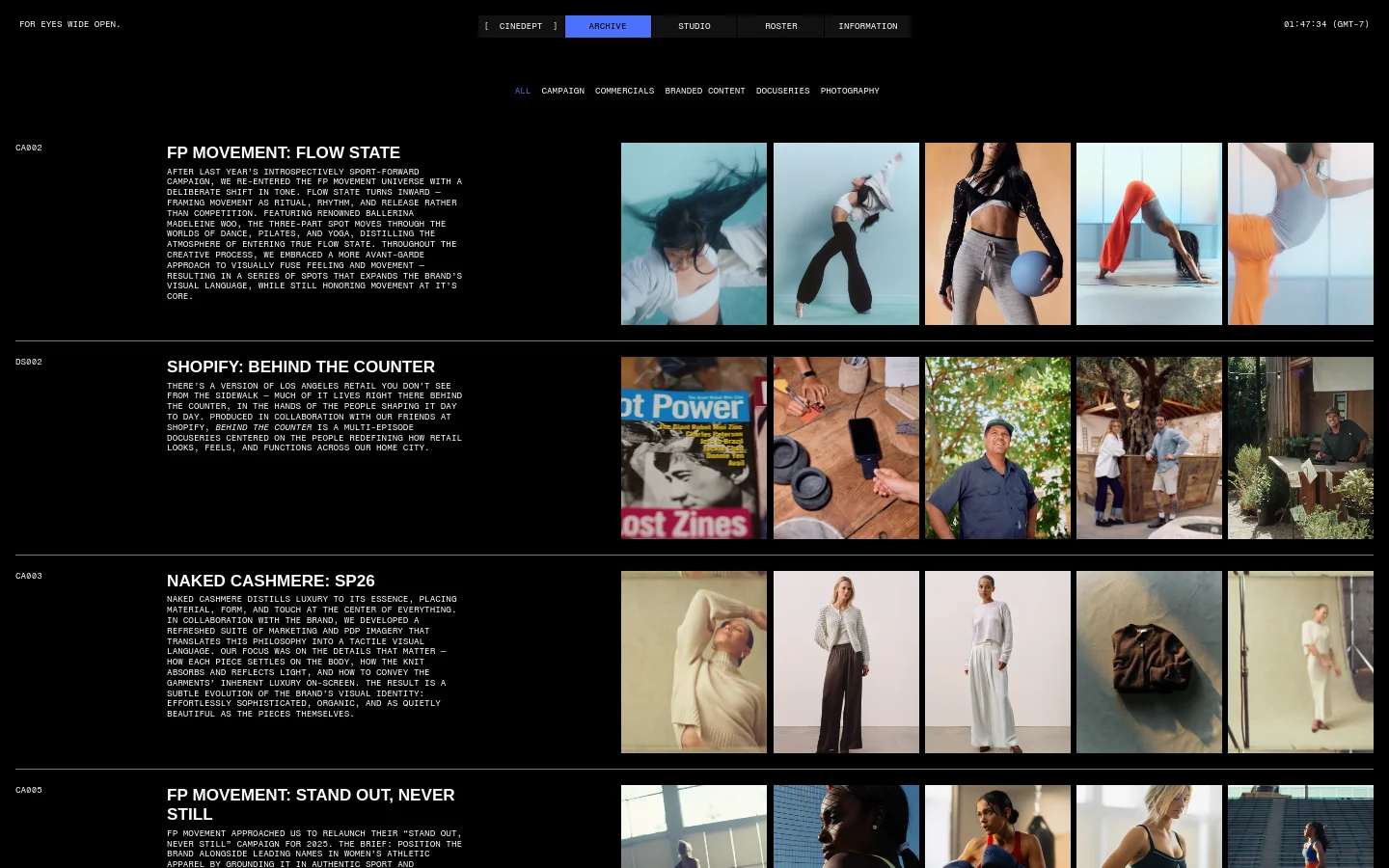The width and height of the screenshot is (1389, 868).
Task: Click the Naked Cashmere description paragraph
Action: click(x=313, y=657)
